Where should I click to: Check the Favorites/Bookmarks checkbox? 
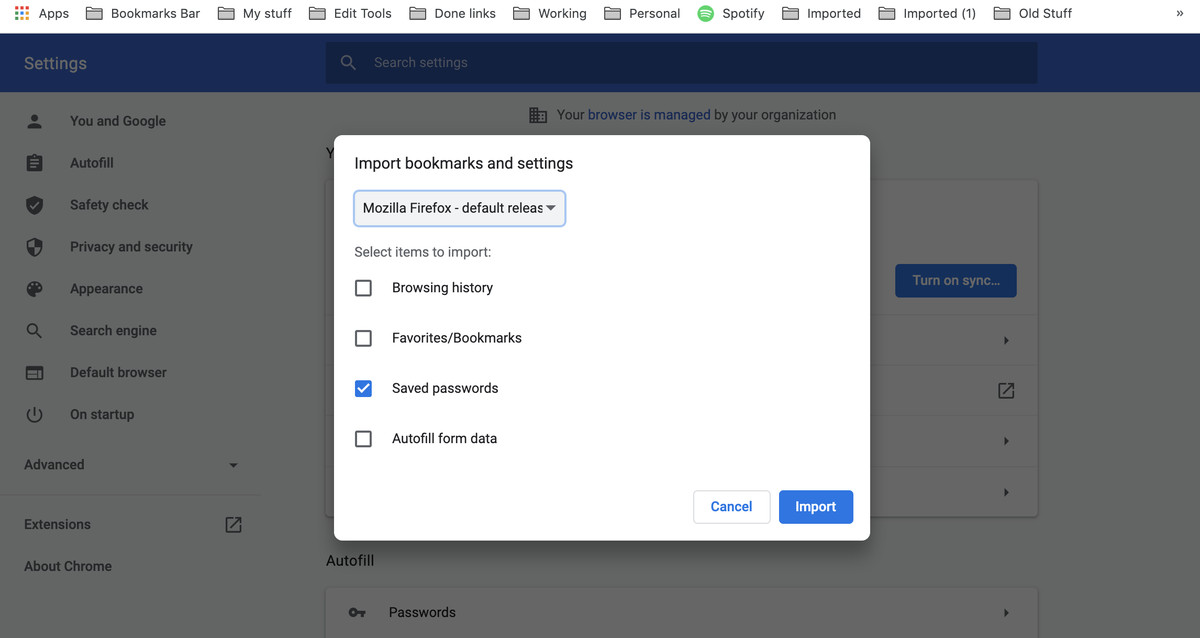click(364, 338)
